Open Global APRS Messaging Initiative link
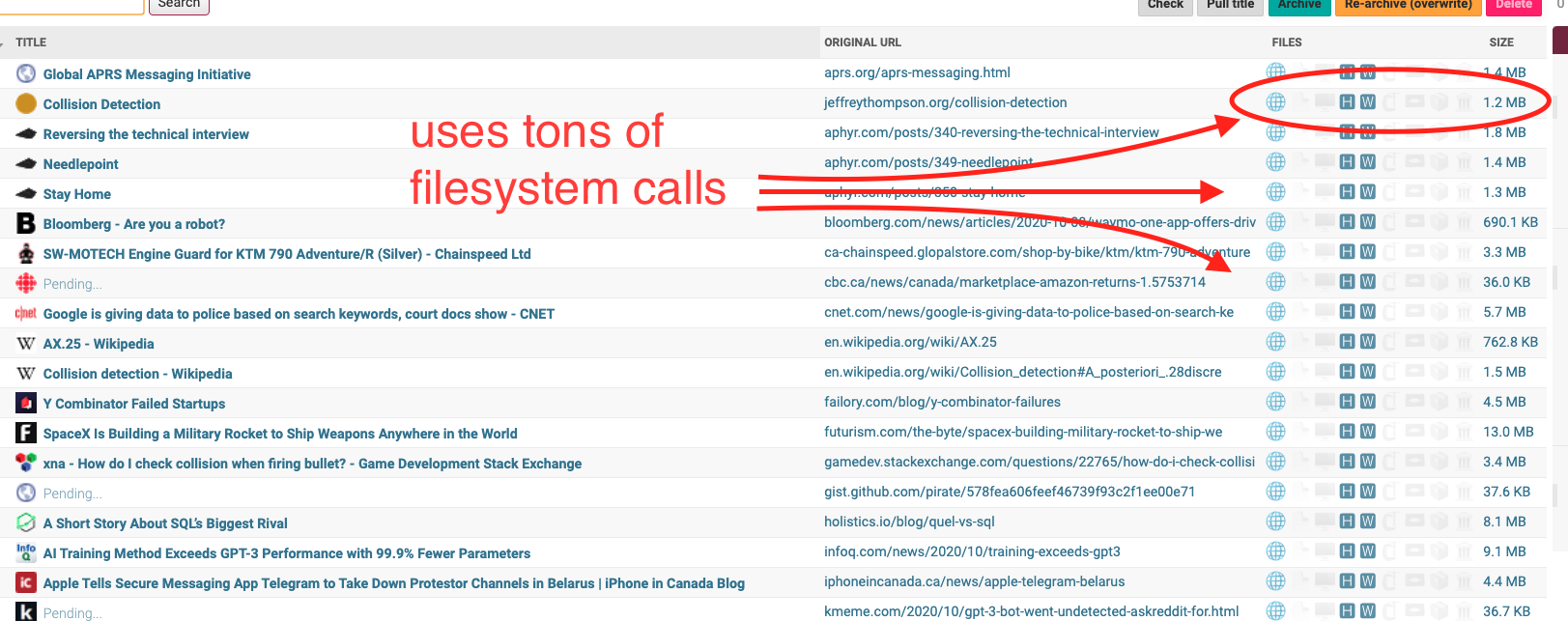Viewport: 1568px width, 621px height. click(147, 74)
